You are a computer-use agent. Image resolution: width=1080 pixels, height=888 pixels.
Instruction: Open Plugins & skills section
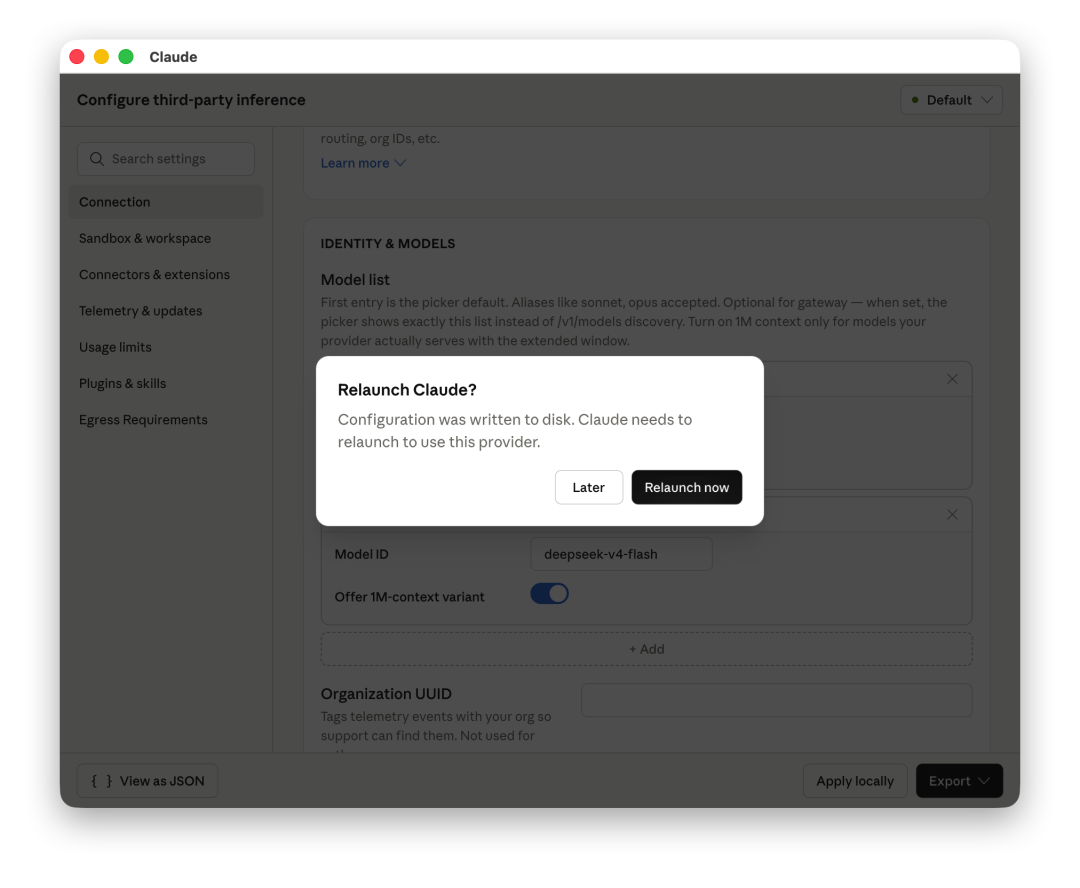tap(123, 383)
